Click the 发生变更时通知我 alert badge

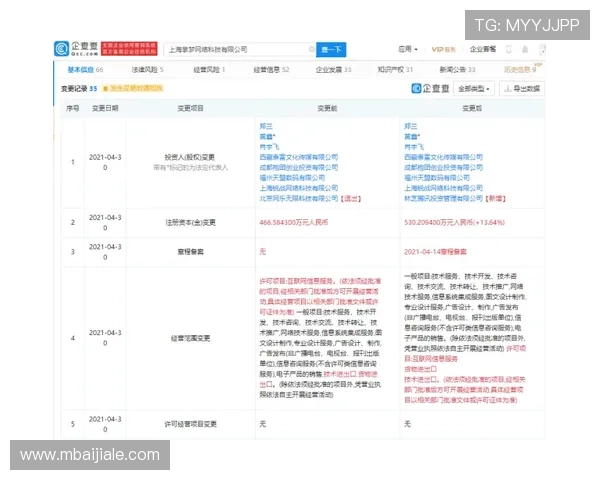(x=133, y=88)
